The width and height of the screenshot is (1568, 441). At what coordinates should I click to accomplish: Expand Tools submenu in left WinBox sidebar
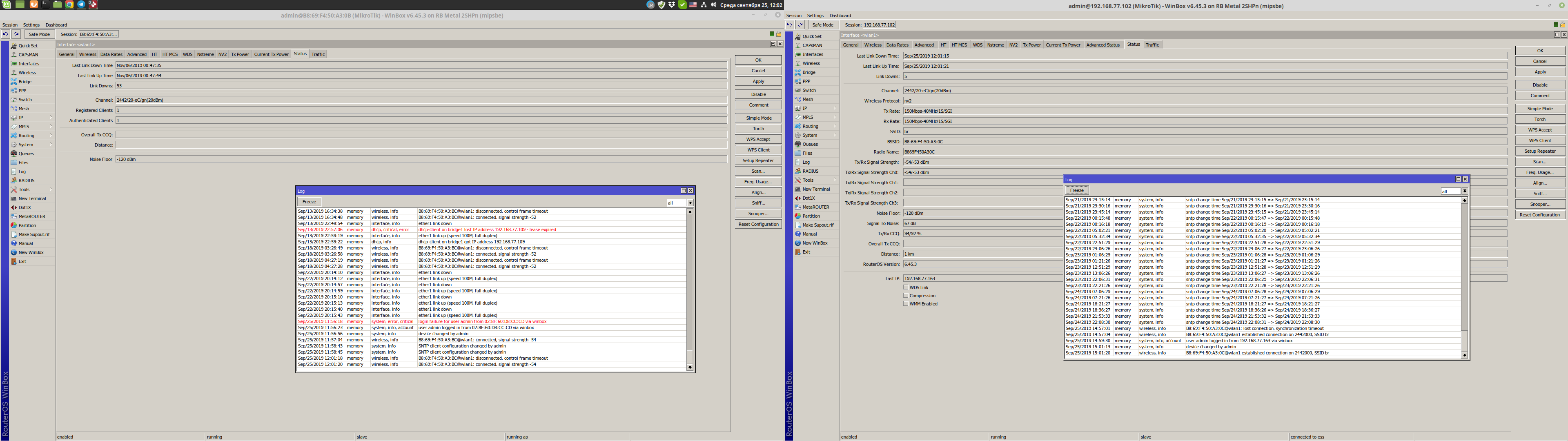pos(51,189)
